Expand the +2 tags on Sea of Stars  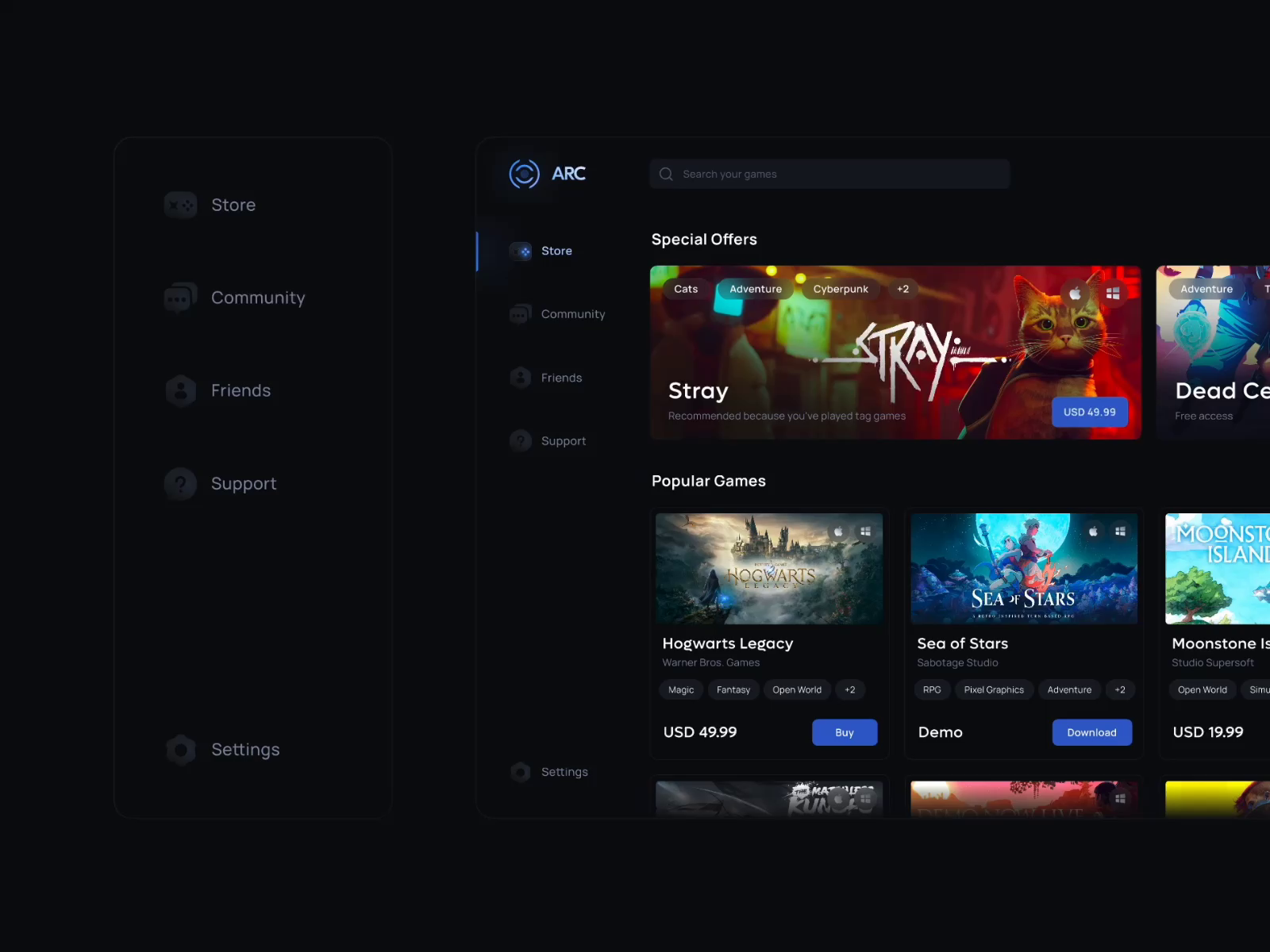pos(1121,689)
